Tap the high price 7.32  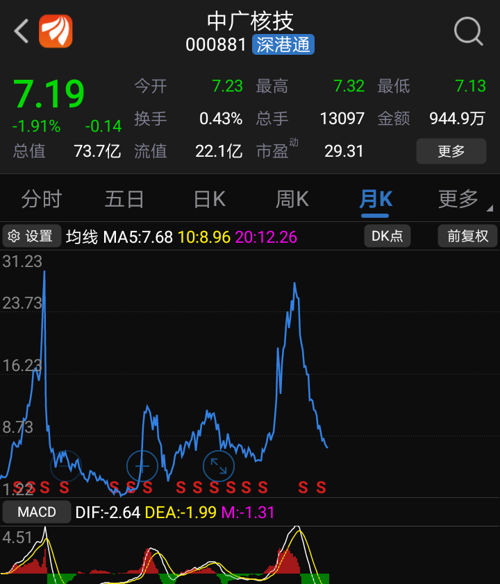coord(349,86)
